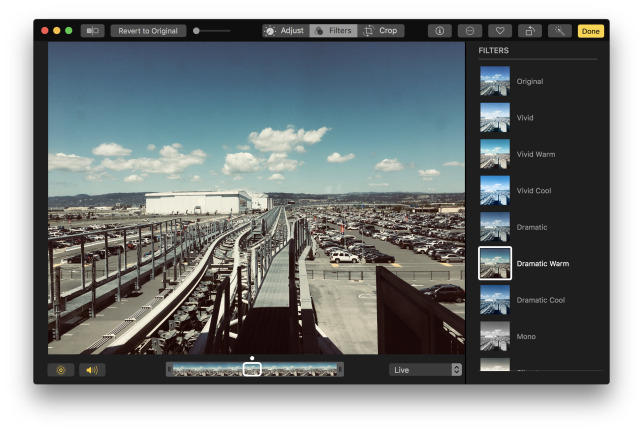Viewport: 643px width, 432px height.
Task: Switch to the Filters tab
Action: click(x=333, y=31)
